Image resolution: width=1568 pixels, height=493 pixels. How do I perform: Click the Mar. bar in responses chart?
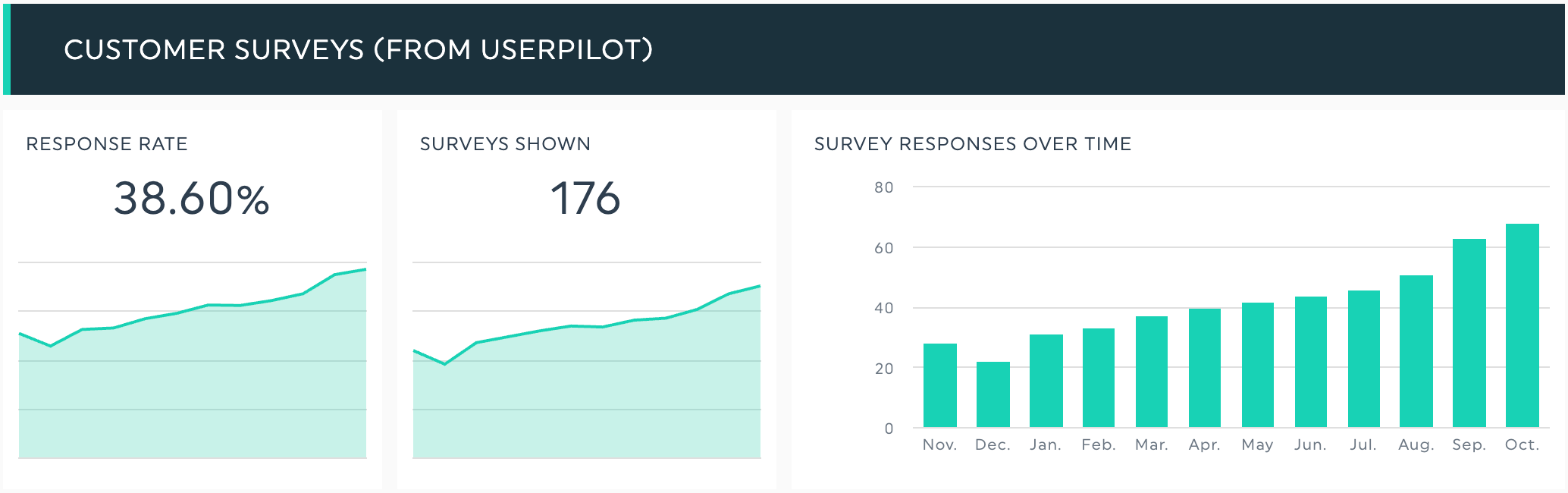1152,372
